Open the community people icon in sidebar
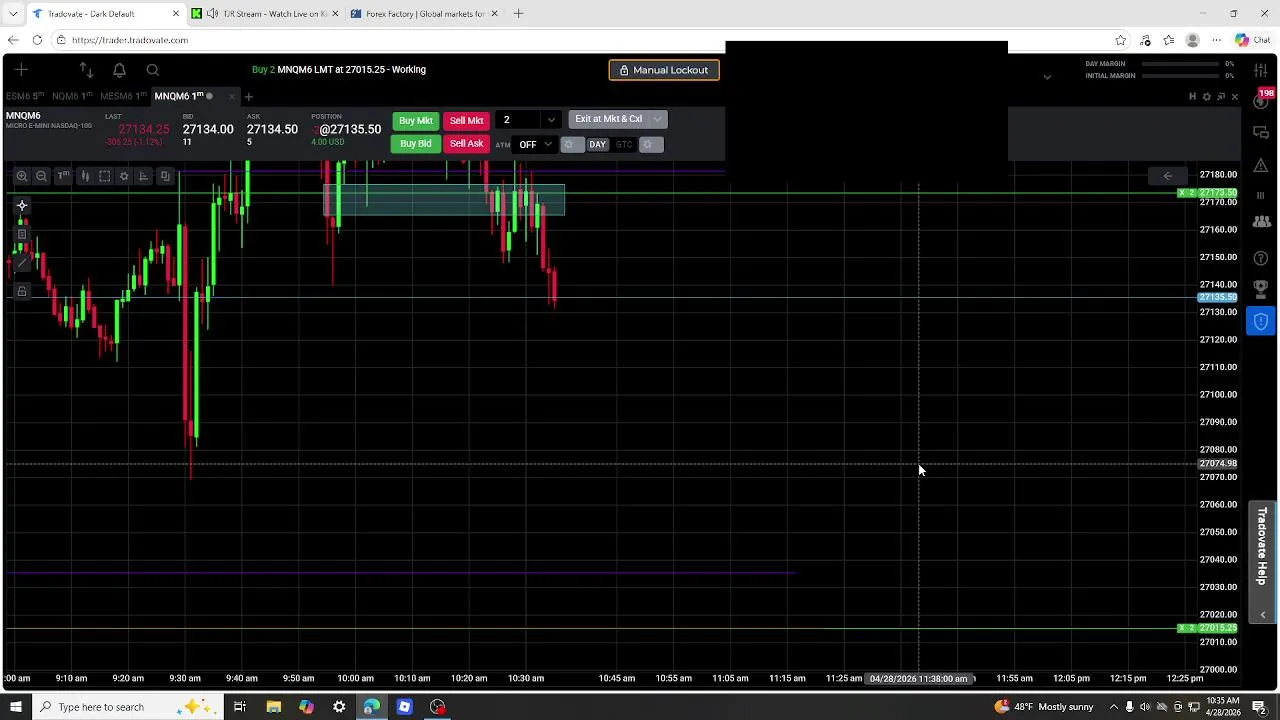Screen dimensions: 1280x720 coord(1261,222)
